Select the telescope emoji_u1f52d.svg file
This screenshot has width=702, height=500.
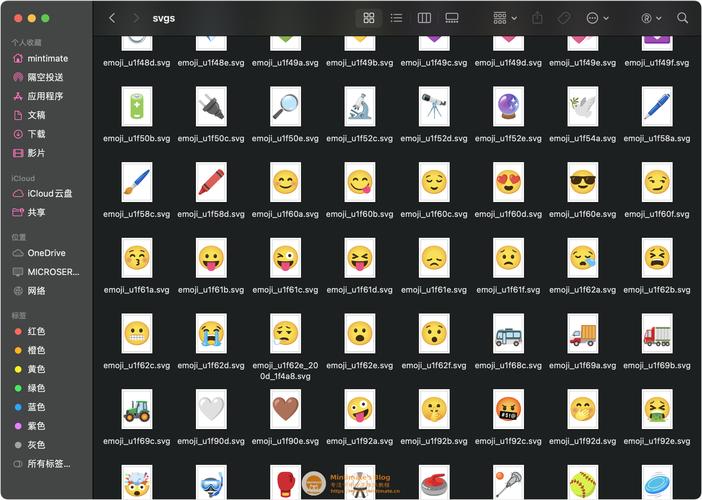tap(432, 106)
